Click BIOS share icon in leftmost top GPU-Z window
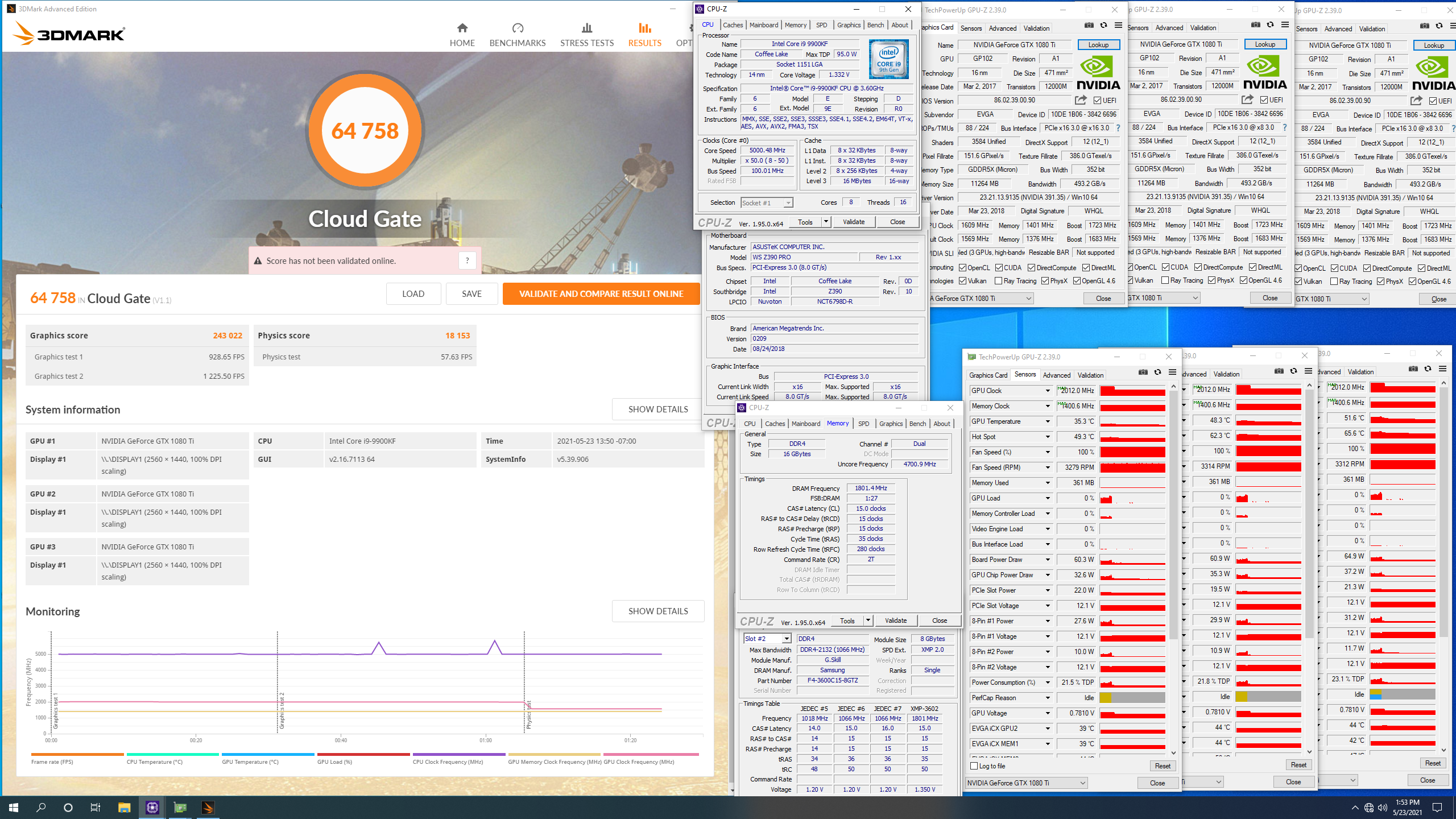The height and width of the screenshot is (819, 1456). (1081, 100)
